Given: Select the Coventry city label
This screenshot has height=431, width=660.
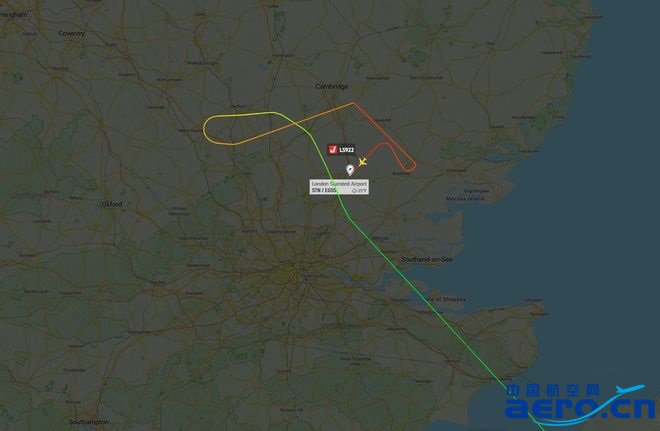Looking at the screenshot, I should click(x=72, y=33).
